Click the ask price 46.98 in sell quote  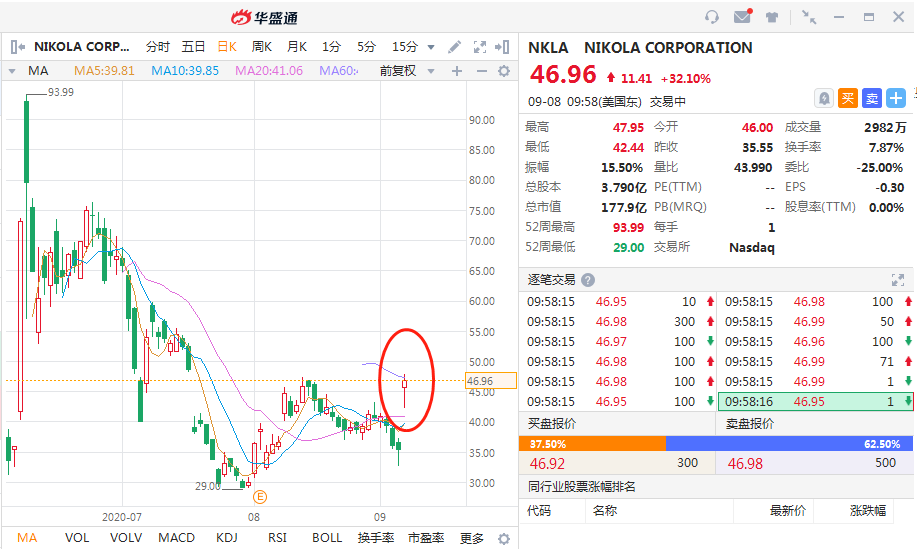tap(745, 464)
